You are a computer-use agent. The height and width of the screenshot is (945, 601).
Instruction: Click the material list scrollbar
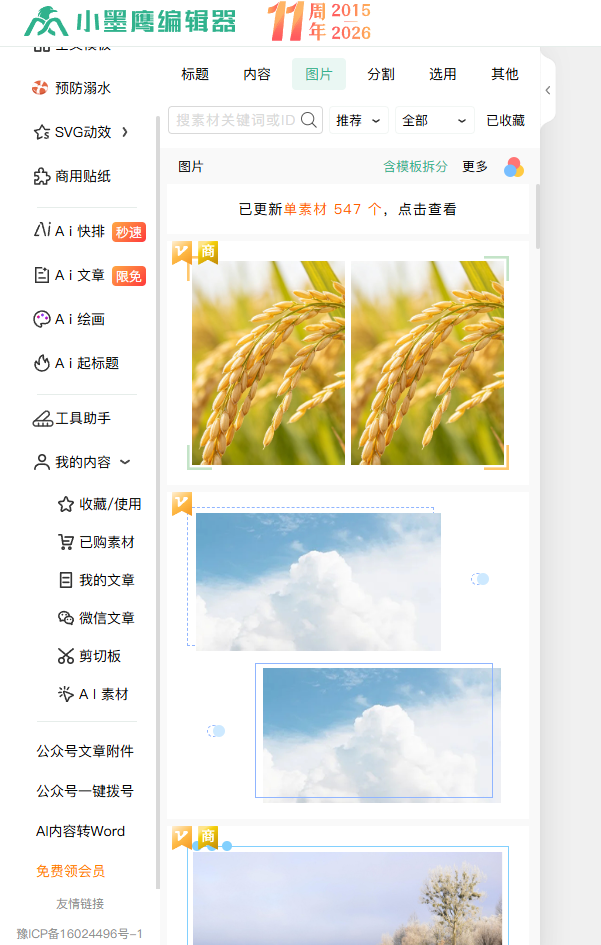pyautogui.click(x=538, y=217)
